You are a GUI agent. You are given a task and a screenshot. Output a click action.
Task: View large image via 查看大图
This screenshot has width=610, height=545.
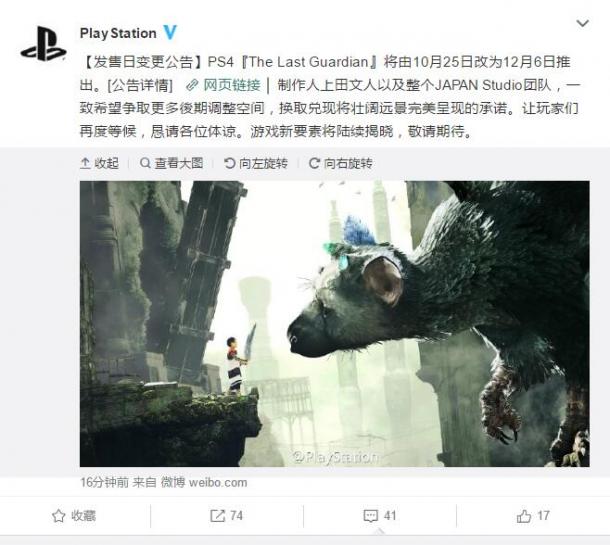(x=172, y=163)
